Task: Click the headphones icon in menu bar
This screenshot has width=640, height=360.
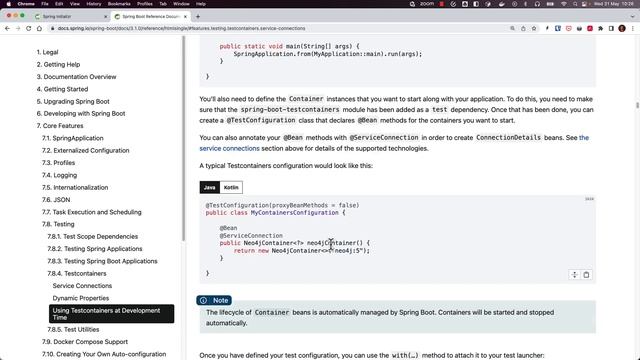Action: pos(537,4)
